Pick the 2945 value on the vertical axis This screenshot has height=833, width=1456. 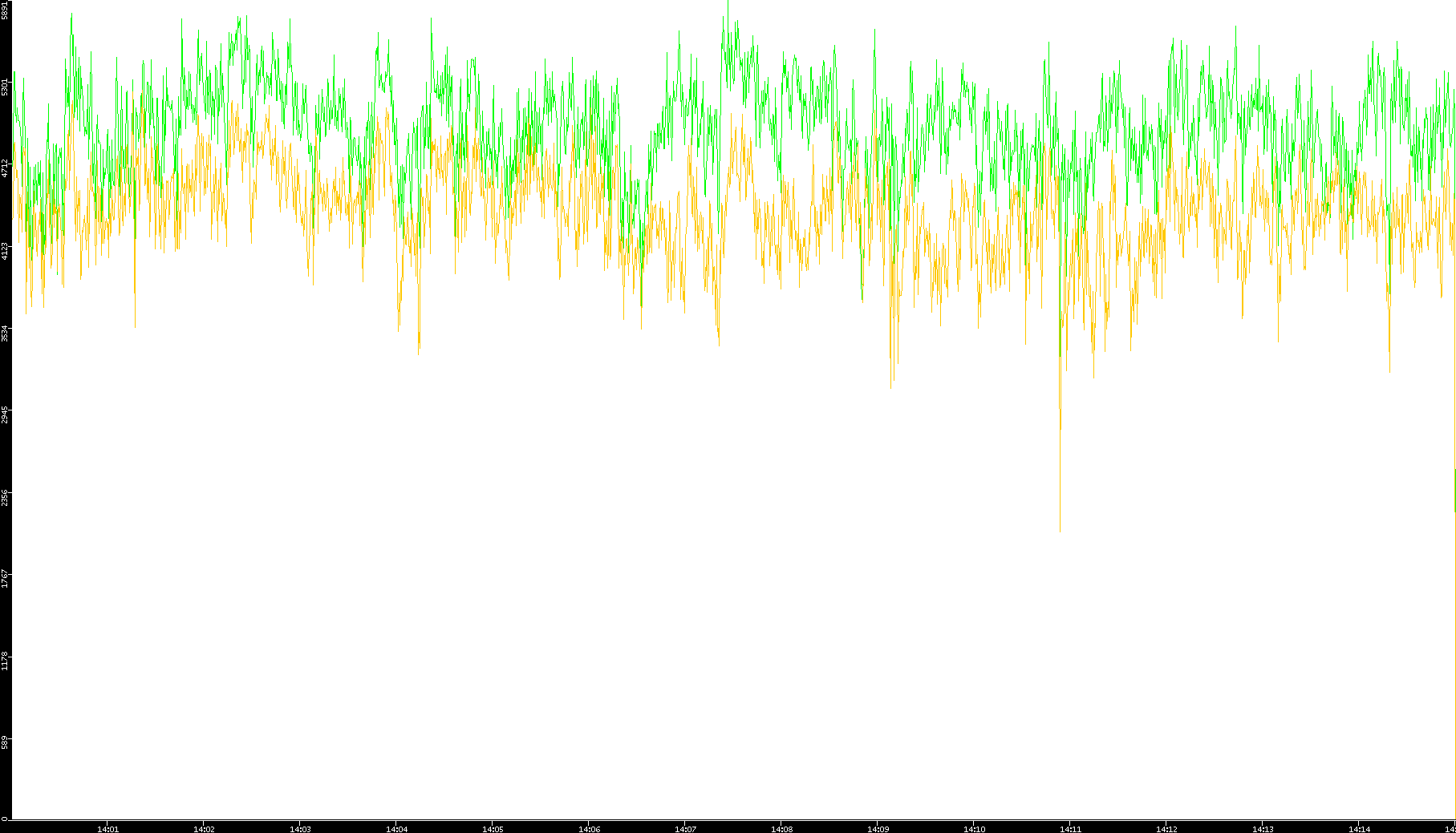pyautogui.click(x=5, y=415)
